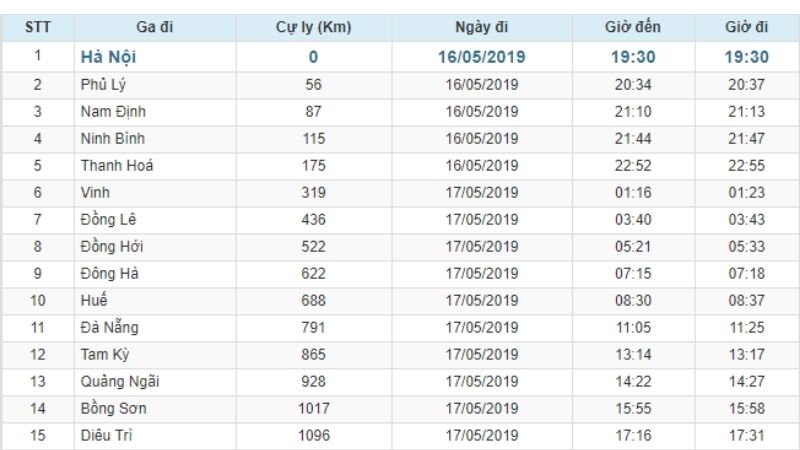Click the Nam Định station name
This screenshot has height=450, width=800.
(112, 112)
